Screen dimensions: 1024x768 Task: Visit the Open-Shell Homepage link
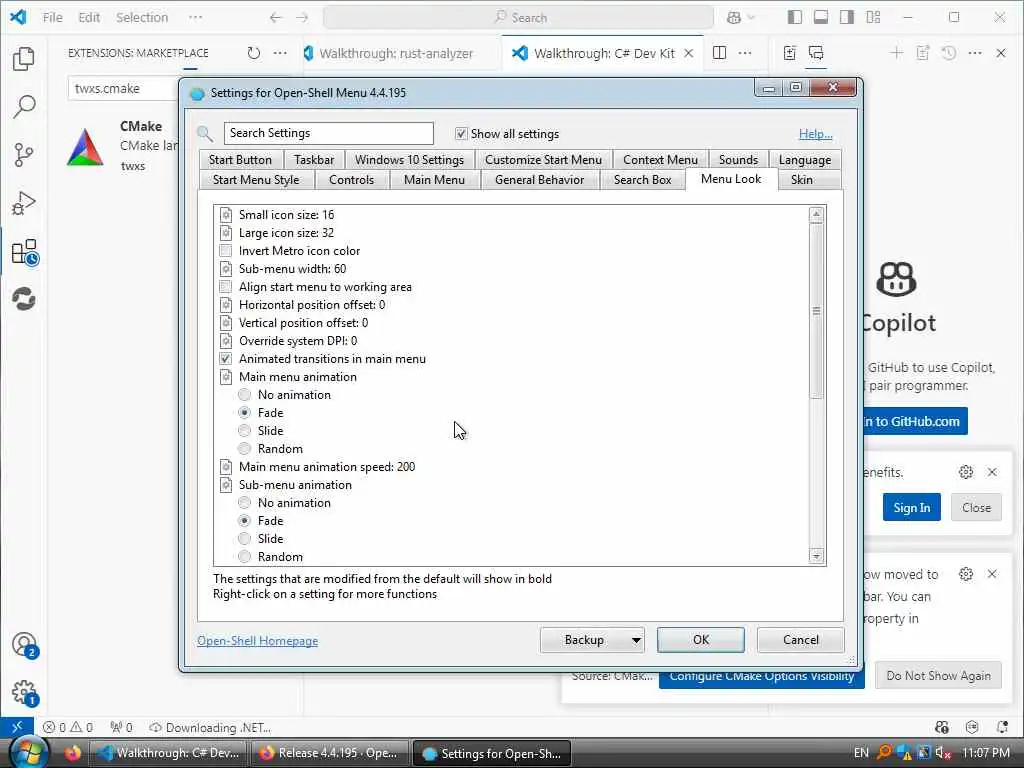pos(257,641)
